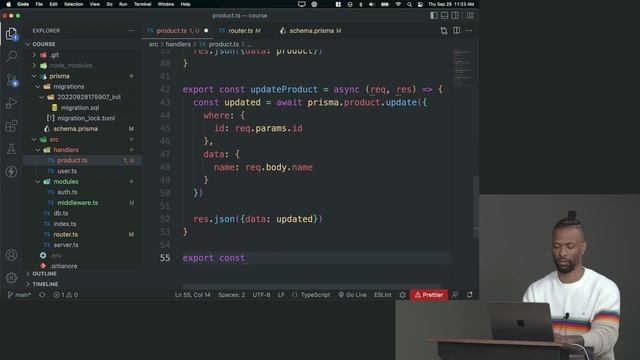Open migration_lock.toml file

86,118
